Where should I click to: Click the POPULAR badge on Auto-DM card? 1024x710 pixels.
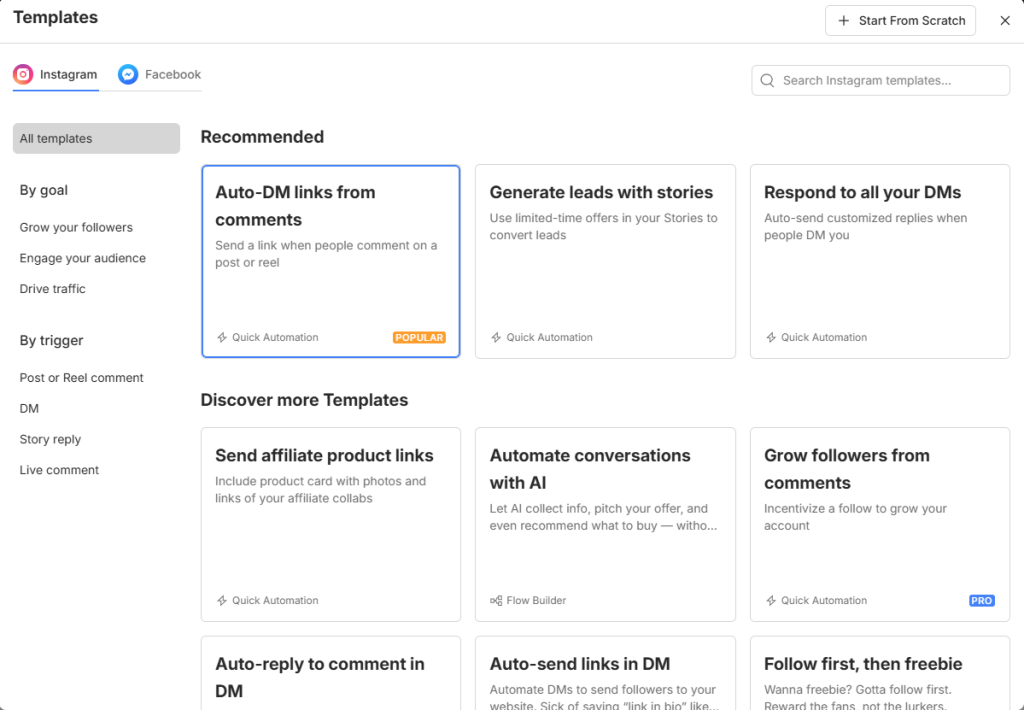pyautogui.click(x=419, y=337)
